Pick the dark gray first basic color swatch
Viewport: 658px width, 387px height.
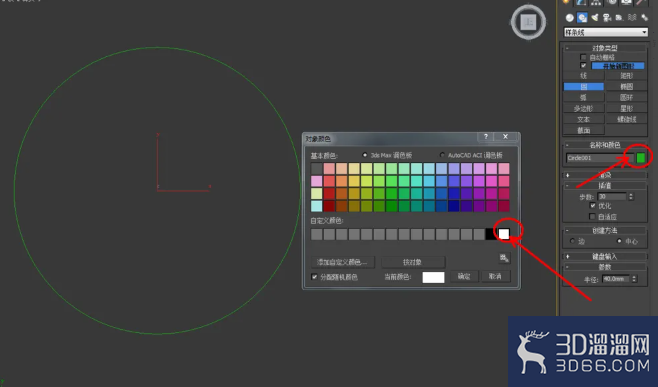(x=316, y=169)
